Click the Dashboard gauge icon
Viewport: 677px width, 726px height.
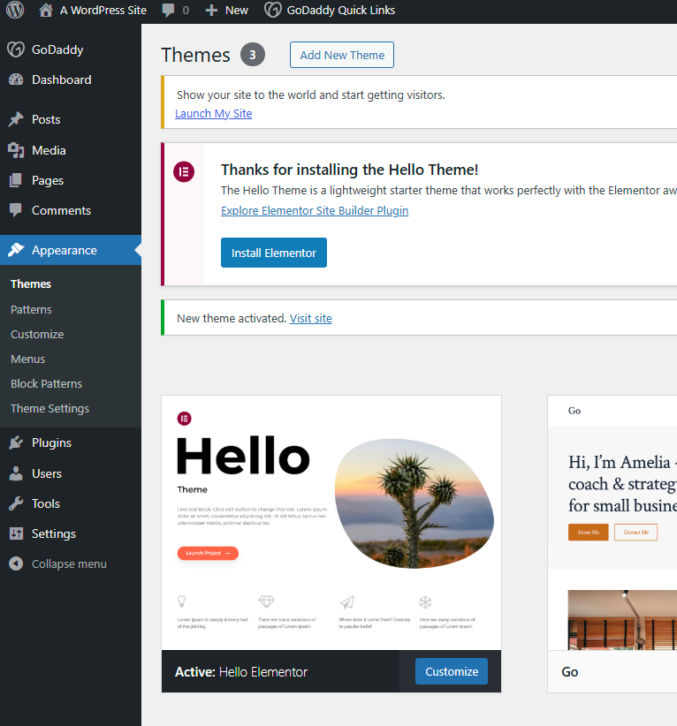click(x=16, y=80)
